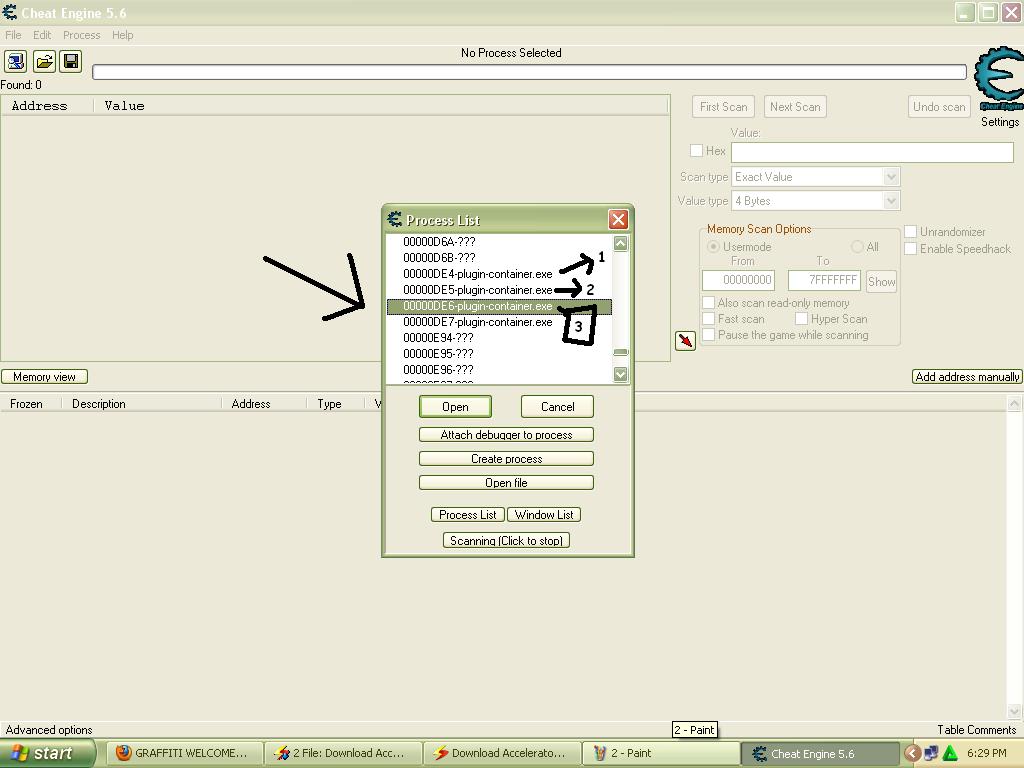Click the From address field
The width and height of the screenshot is (1024, 768).
pyautogui.click(x=738, y=280)
